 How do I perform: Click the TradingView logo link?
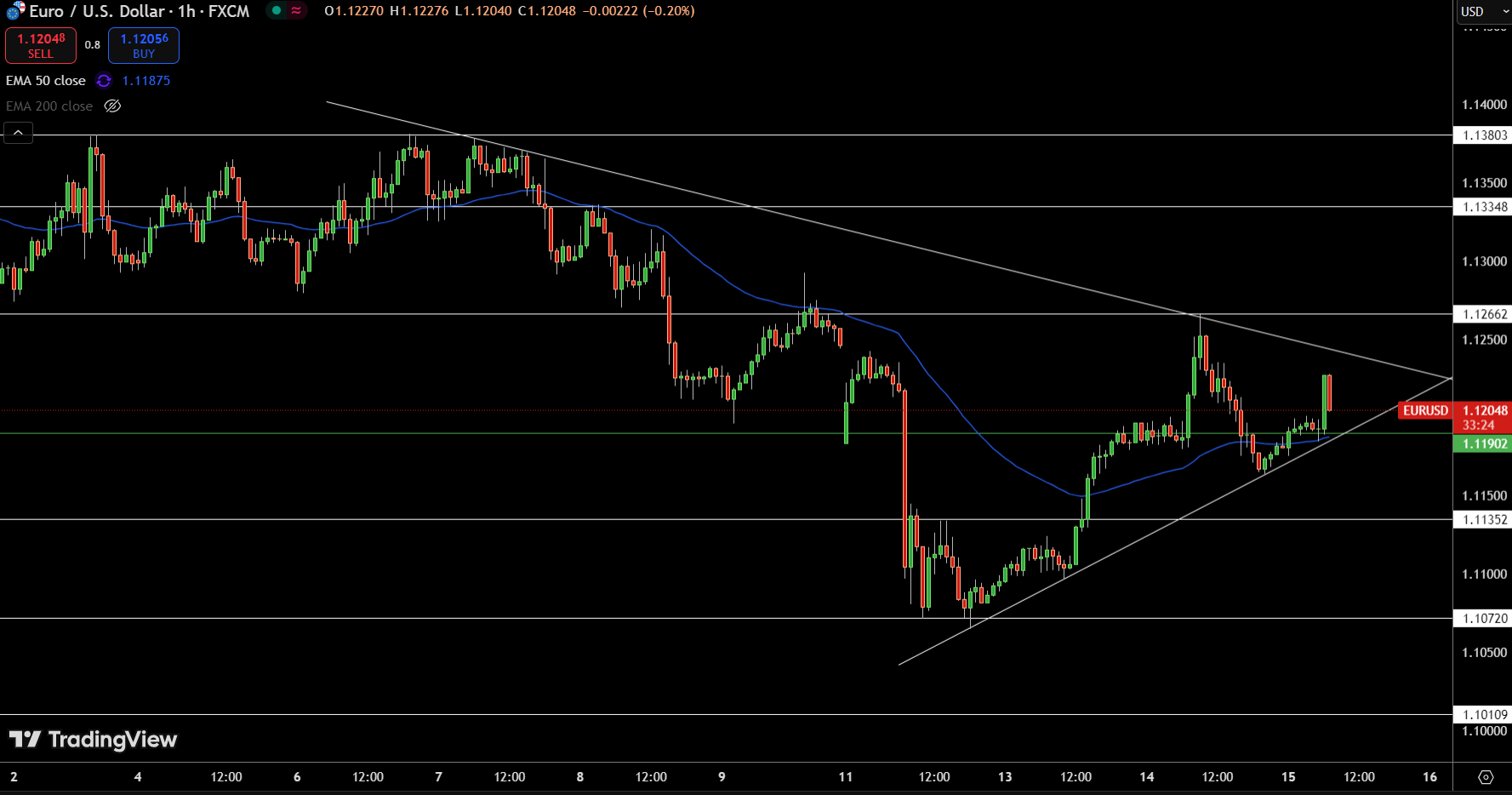click(x=94, y=739)
